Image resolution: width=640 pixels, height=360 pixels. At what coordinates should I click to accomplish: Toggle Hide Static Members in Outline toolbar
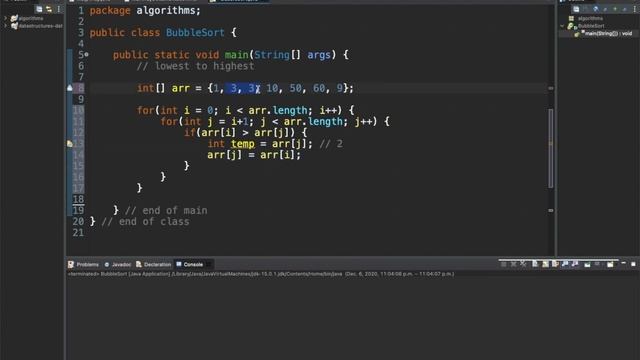click(605, 9)
